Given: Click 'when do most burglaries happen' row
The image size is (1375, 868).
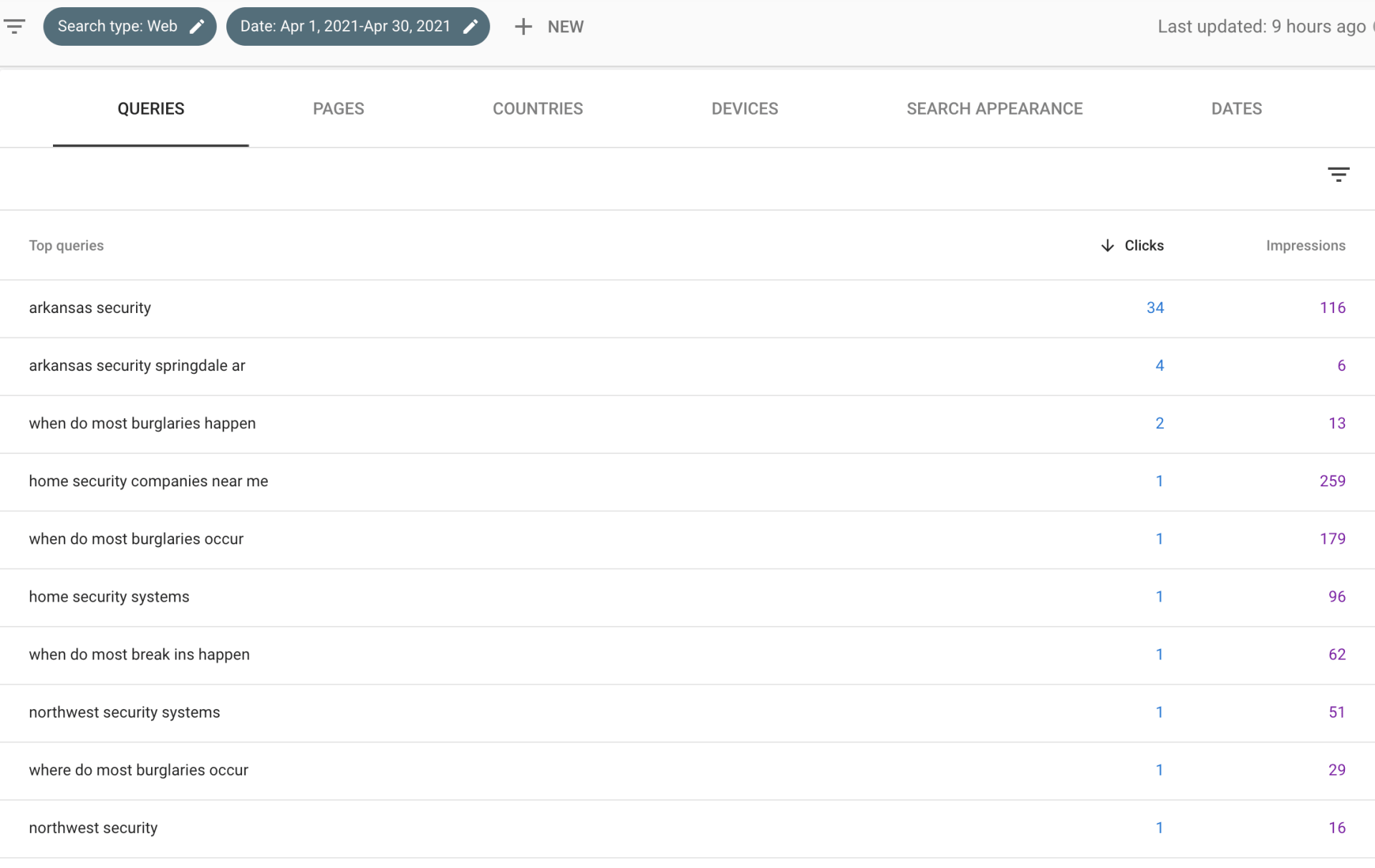Looking at the screenshot, I should tap(142, 423).
